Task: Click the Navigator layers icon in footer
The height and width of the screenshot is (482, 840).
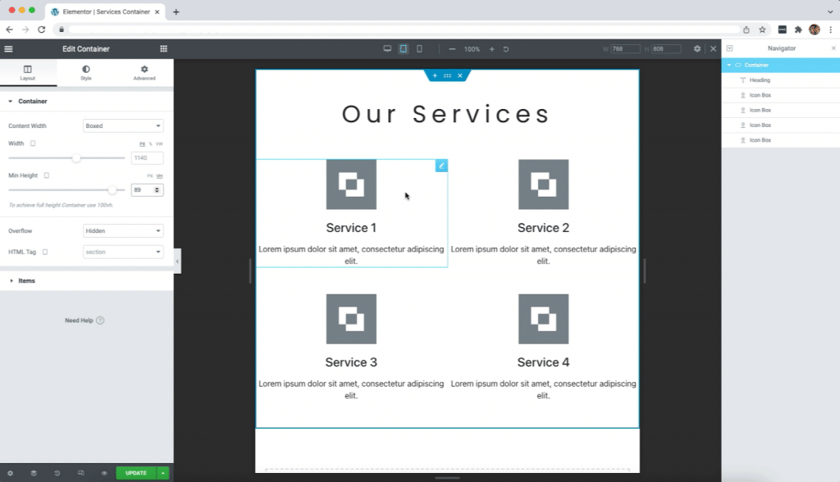Action: pos(33,473)
